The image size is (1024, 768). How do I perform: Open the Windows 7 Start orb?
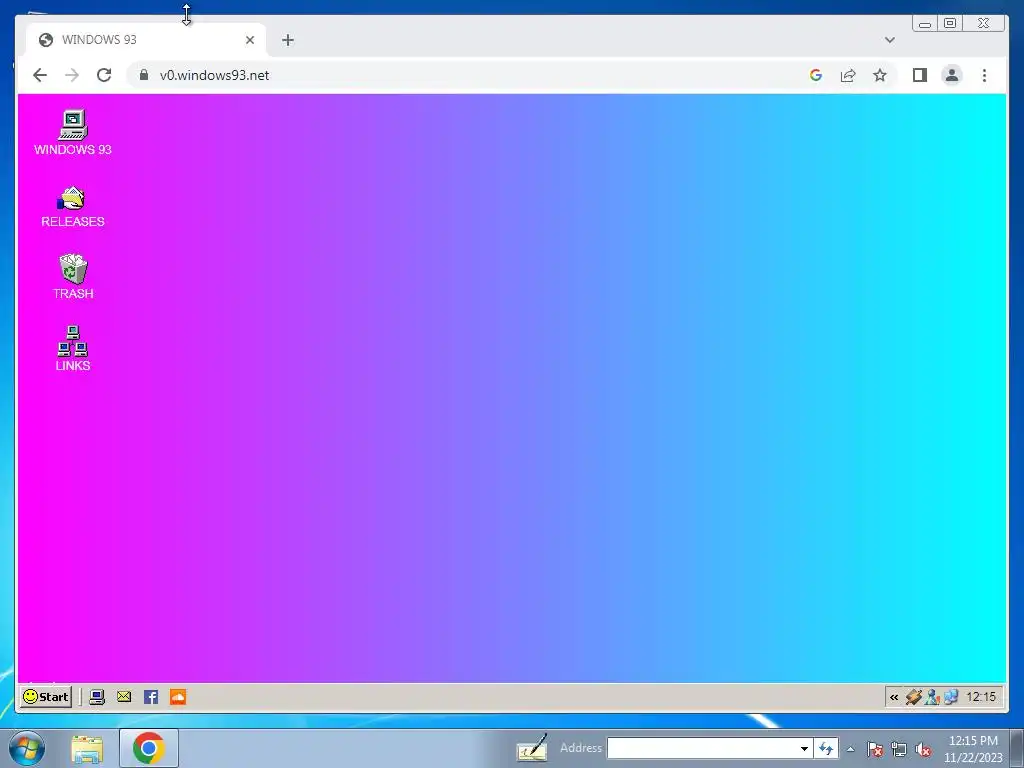[x=27, y=748]
